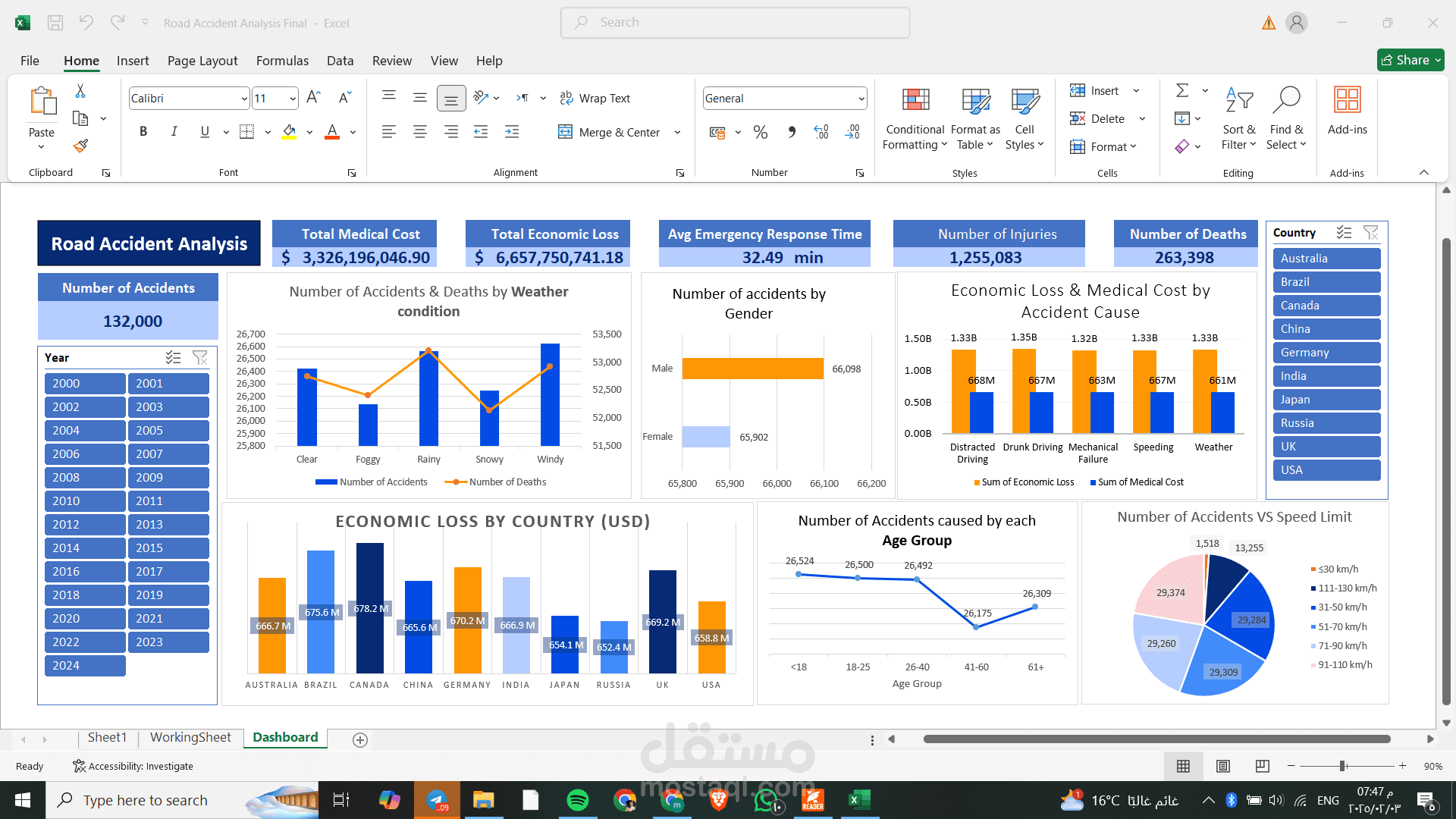Add a new sheet with plus icon

click(x=360, y=740)
